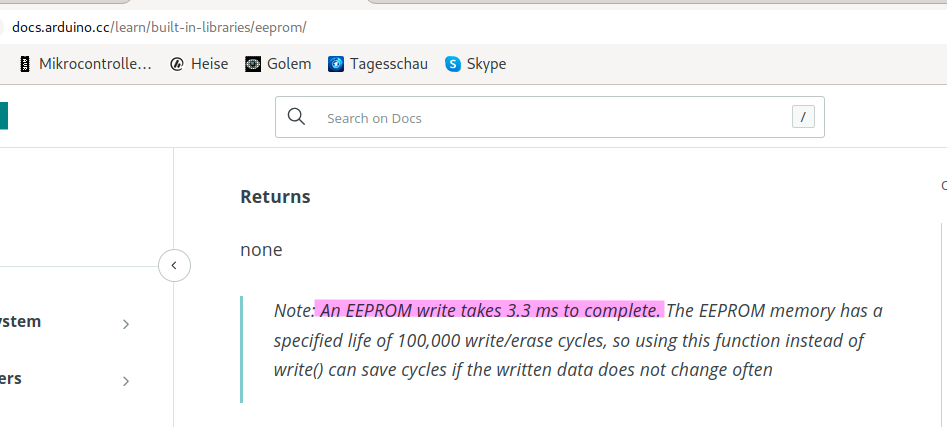
Task: Click the docs.arduino.cc address bar URL
Action: tap(159, 27)
